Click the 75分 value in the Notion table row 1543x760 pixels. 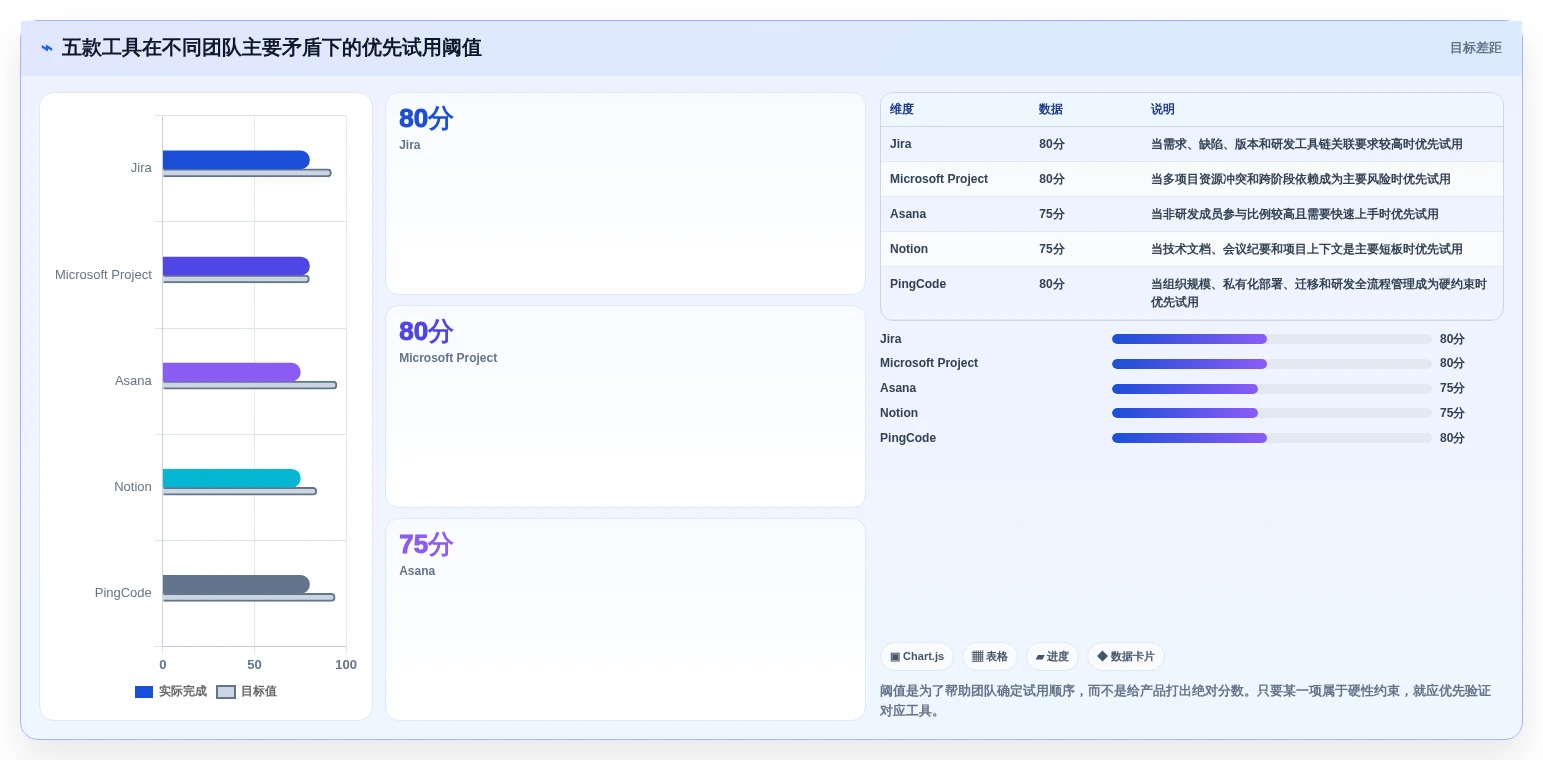pyautogui.click(x=1052, y=249)
